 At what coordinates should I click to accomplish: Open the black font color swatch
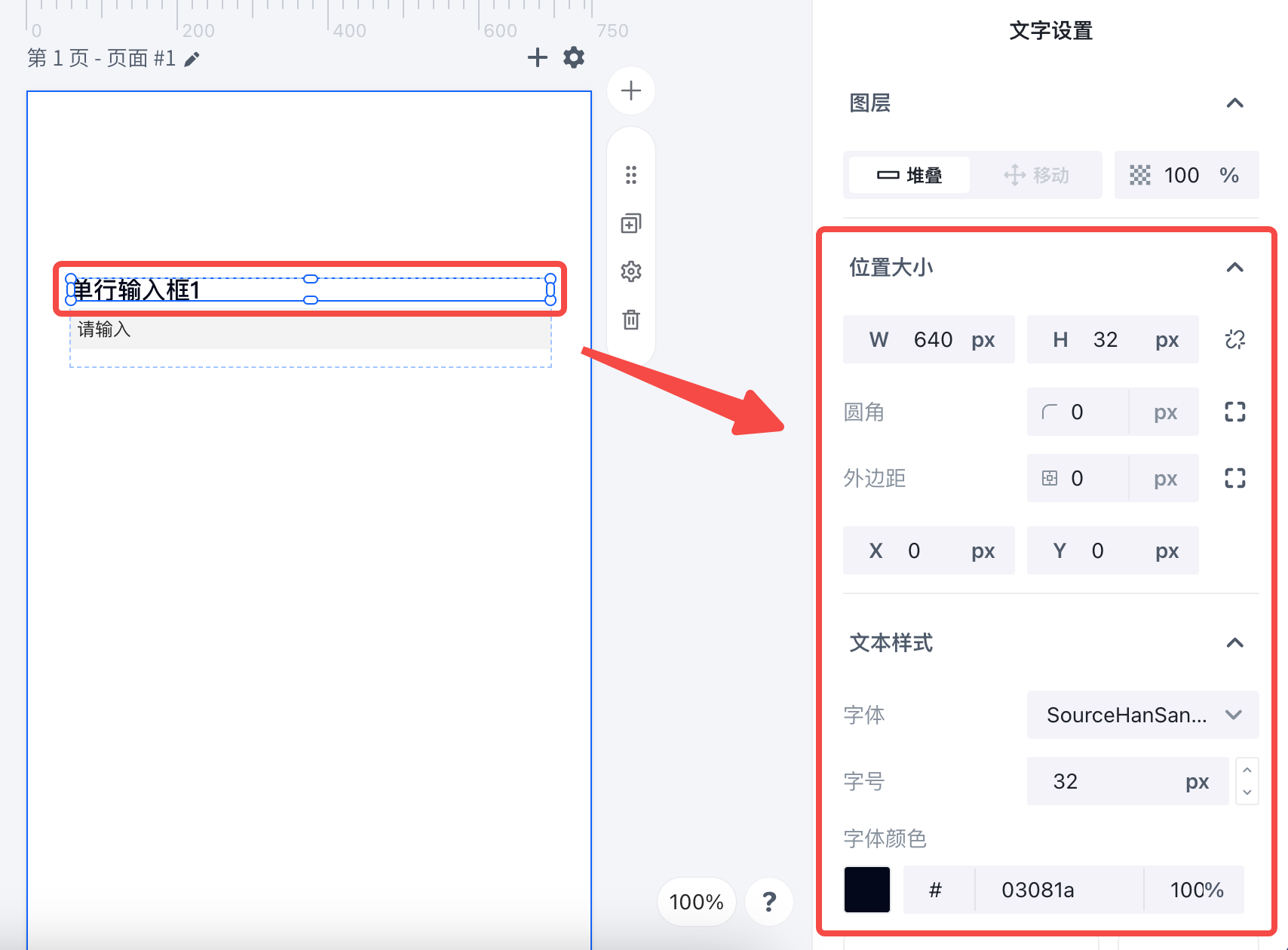click(x=867, y=890)
